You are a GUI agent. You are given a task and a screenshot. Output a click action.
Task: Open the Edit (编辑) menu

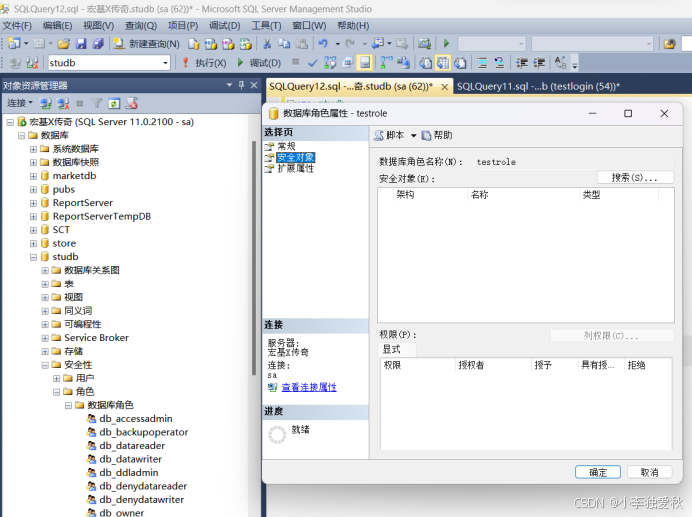pos(57,26)
